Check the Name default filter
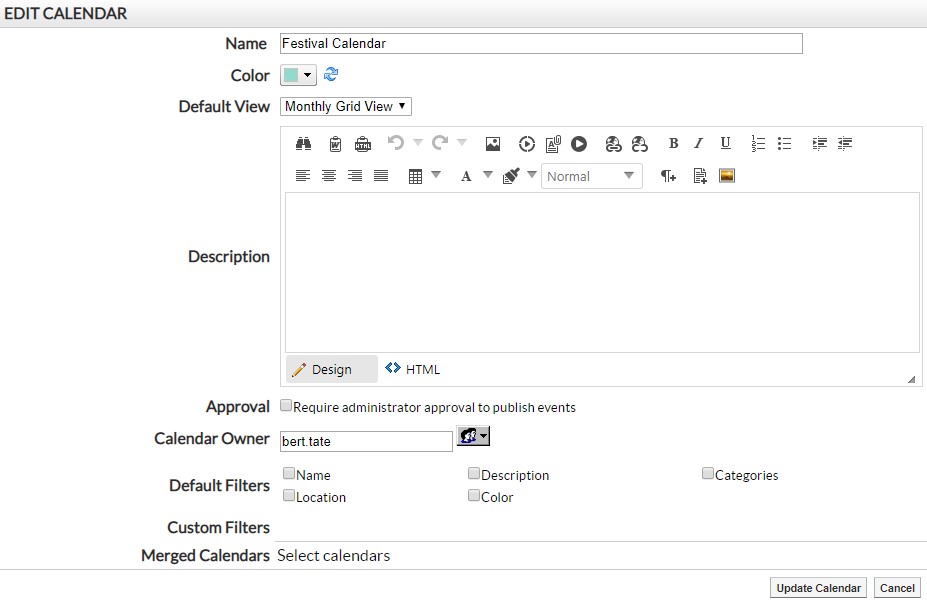927x604 pixels. click(x=289, y=472)
